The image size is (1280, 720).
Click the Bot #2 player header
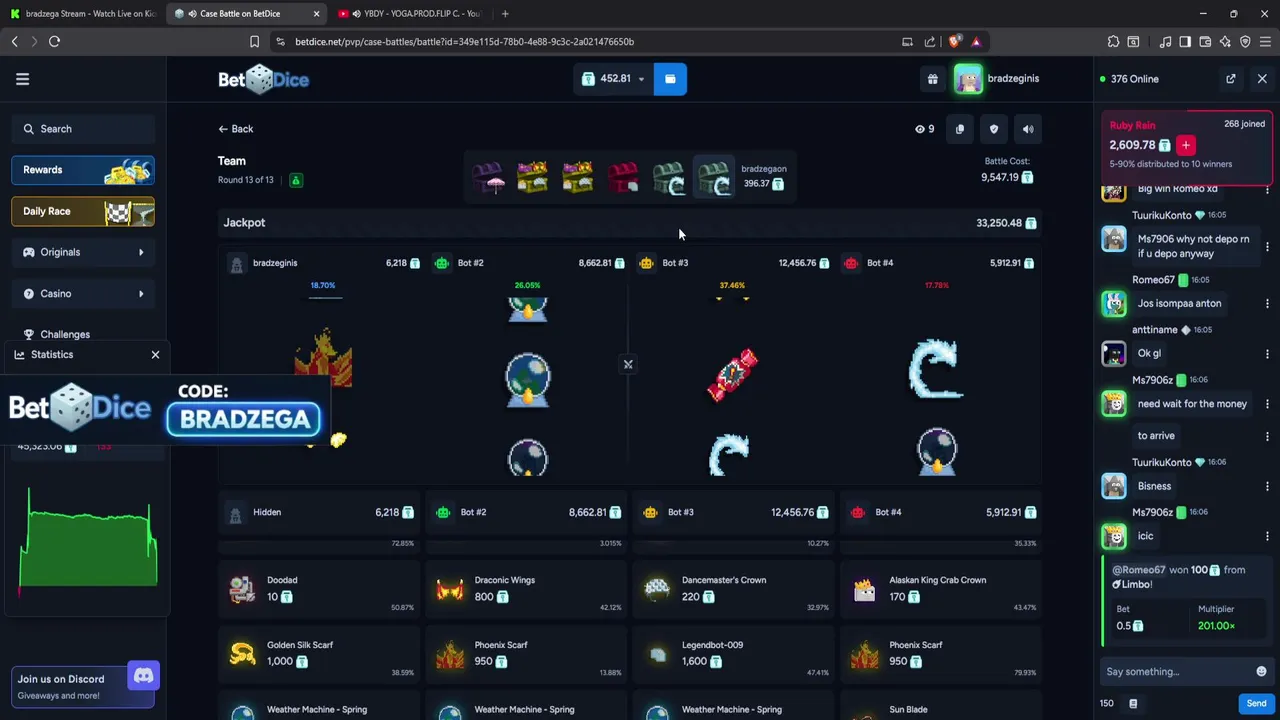click(x=529, y=263)
